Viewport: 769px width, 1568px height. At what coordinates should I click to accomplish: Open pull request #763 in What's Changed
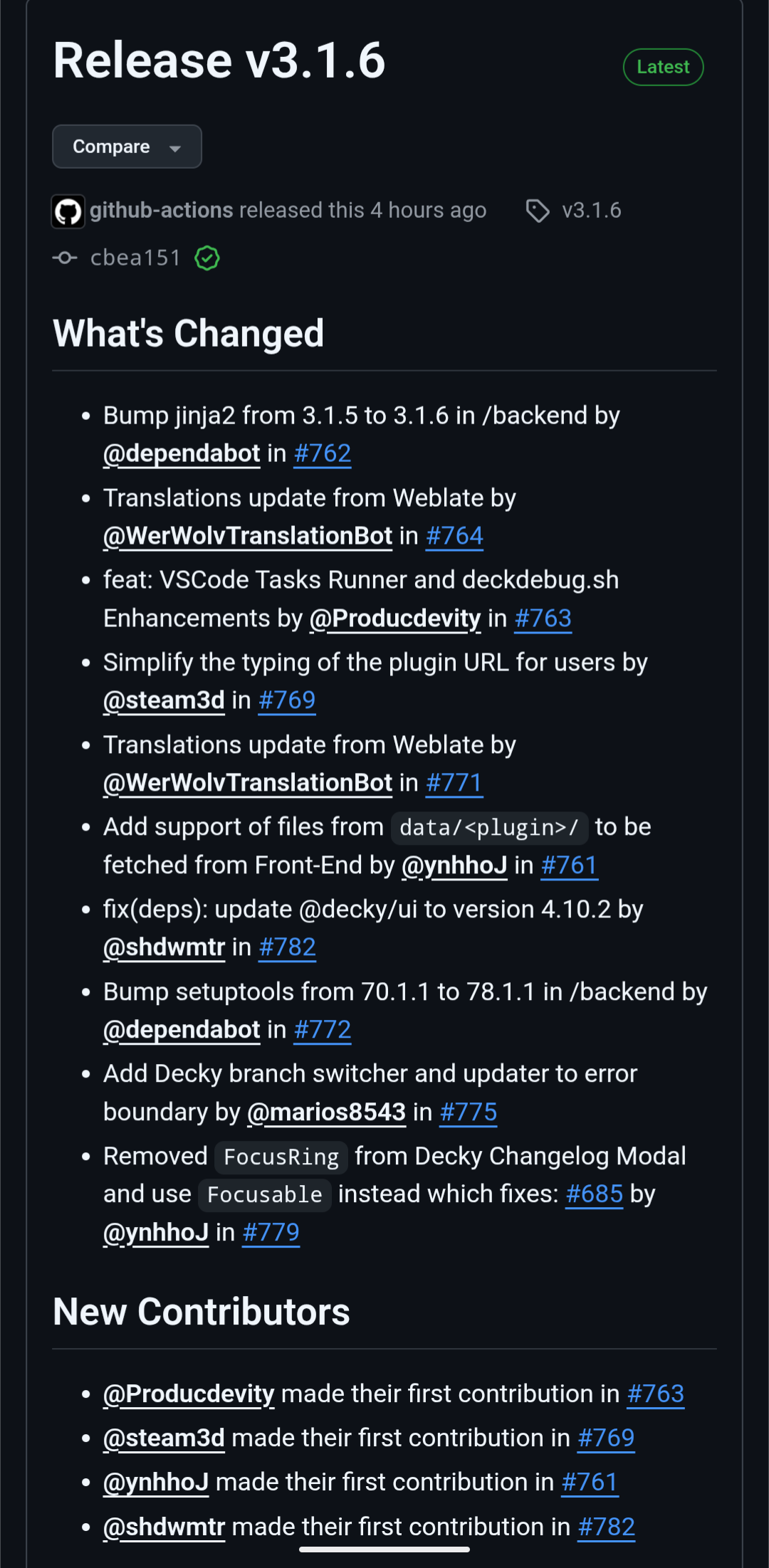pos(543,619)
